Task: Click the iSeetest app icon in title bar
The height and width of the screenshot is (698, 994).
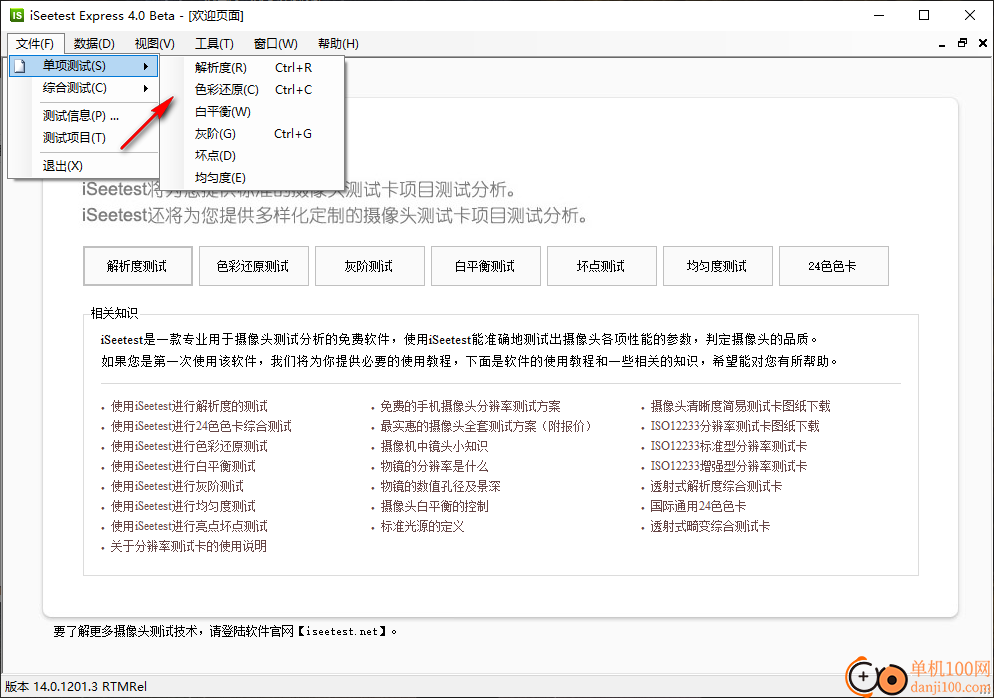Action: point(17,15)
